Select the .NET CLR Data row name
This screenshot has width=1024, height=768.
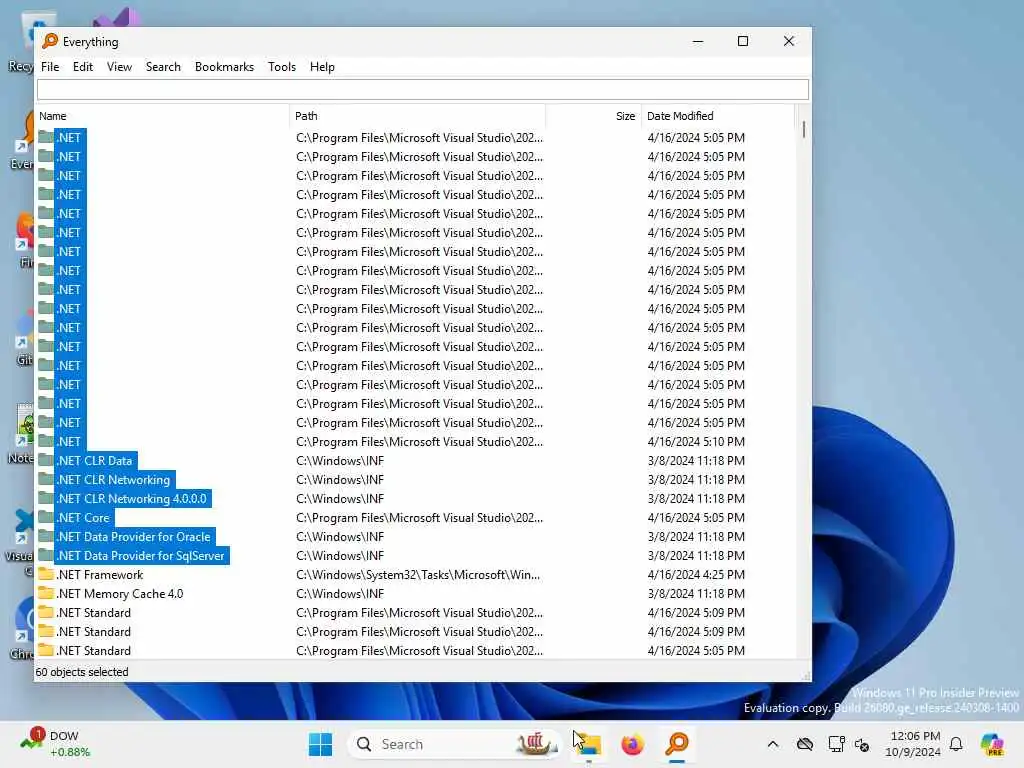(x=95, y=460)
